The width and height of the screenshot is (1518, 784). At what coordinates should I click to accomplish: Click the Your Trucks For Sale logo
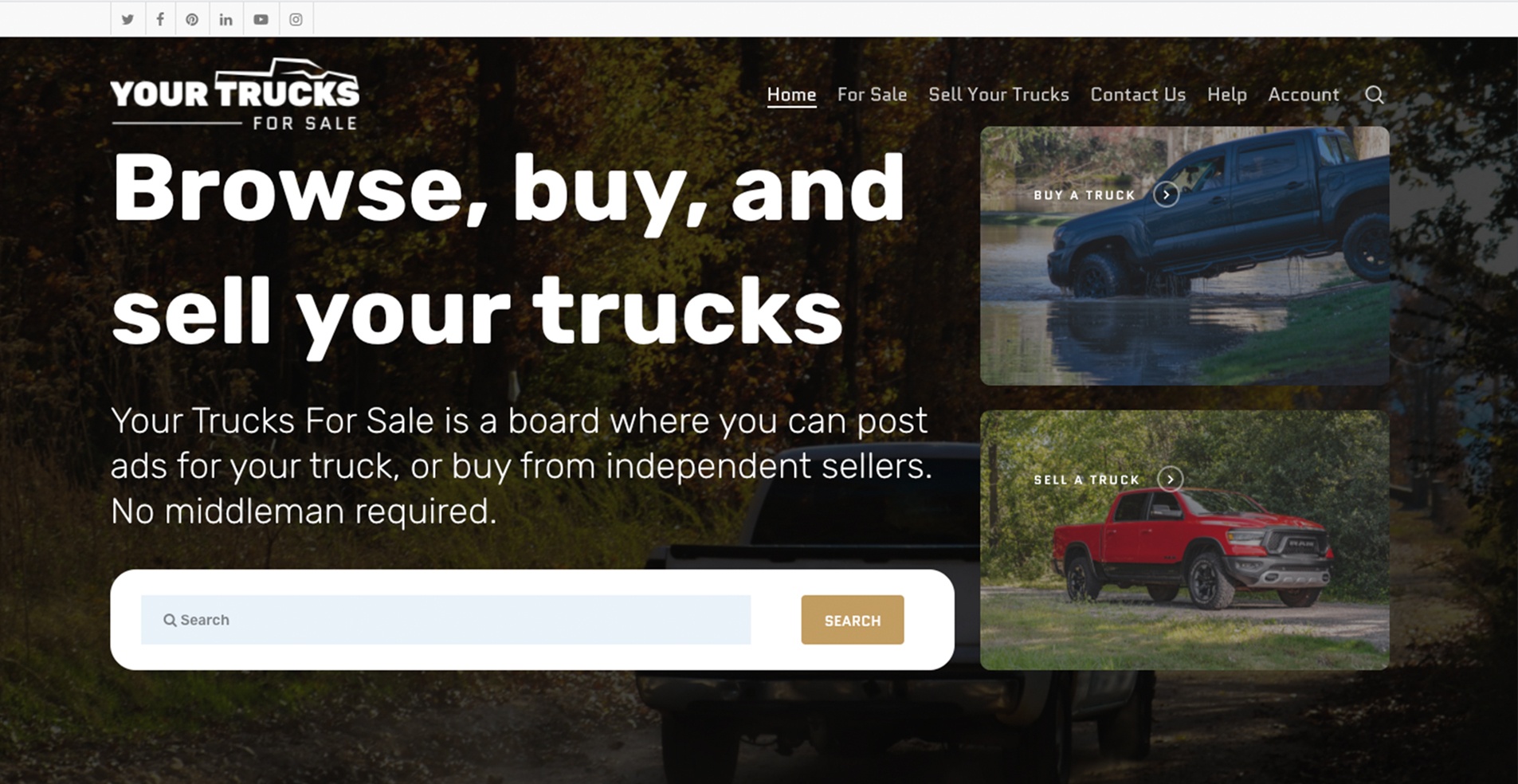[235, 94]
